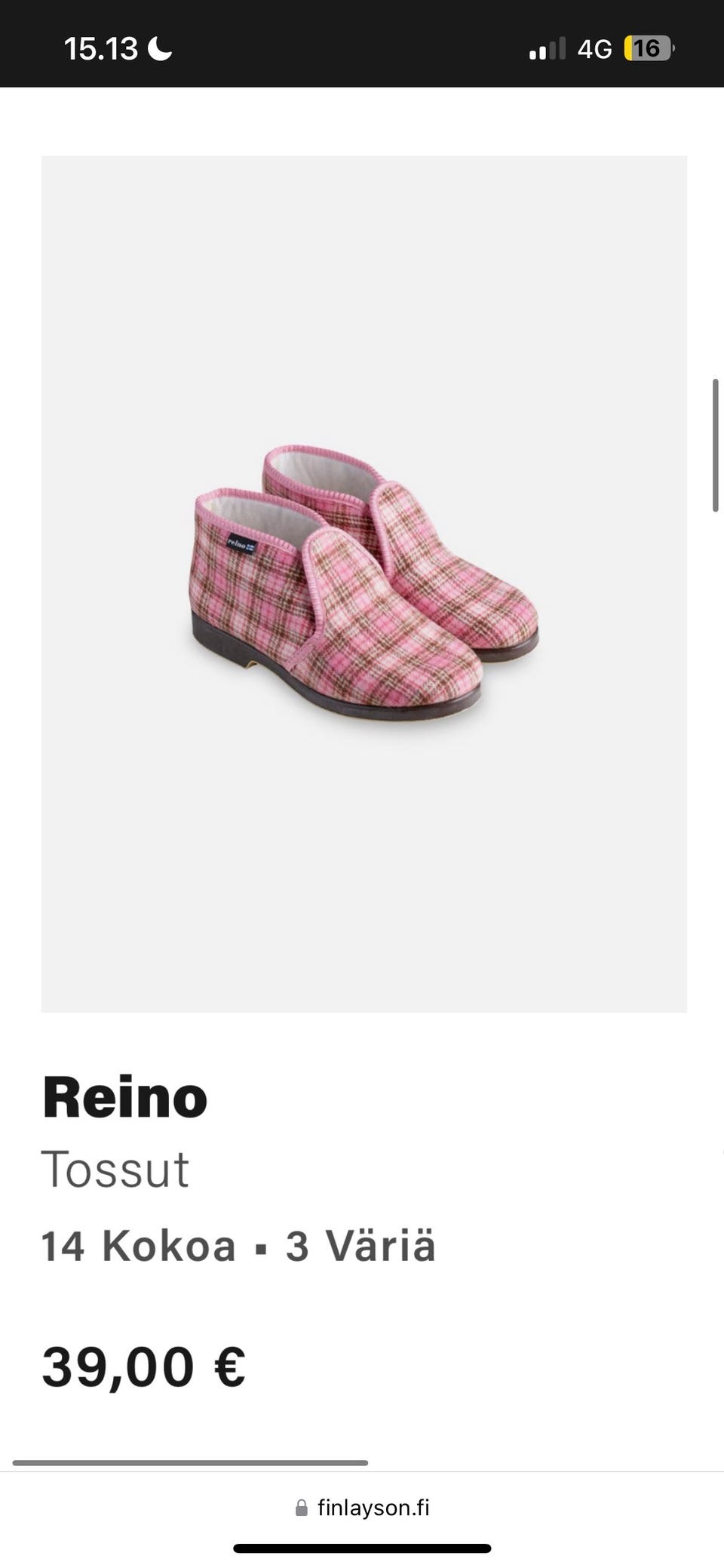724x1568 pixels.
Task: Click the horizontal scroll indicator above address bar
Action: coord(190,1462)
